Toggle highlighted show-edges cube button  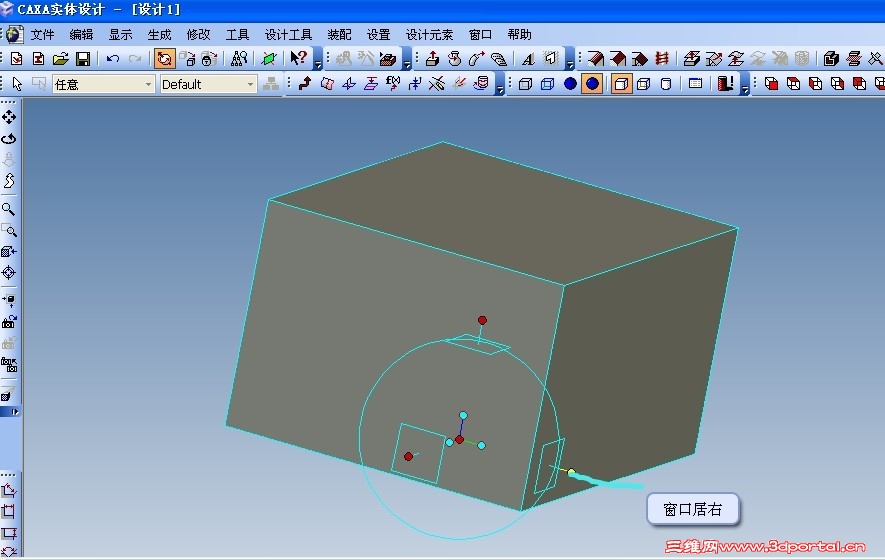click(621, 84)
